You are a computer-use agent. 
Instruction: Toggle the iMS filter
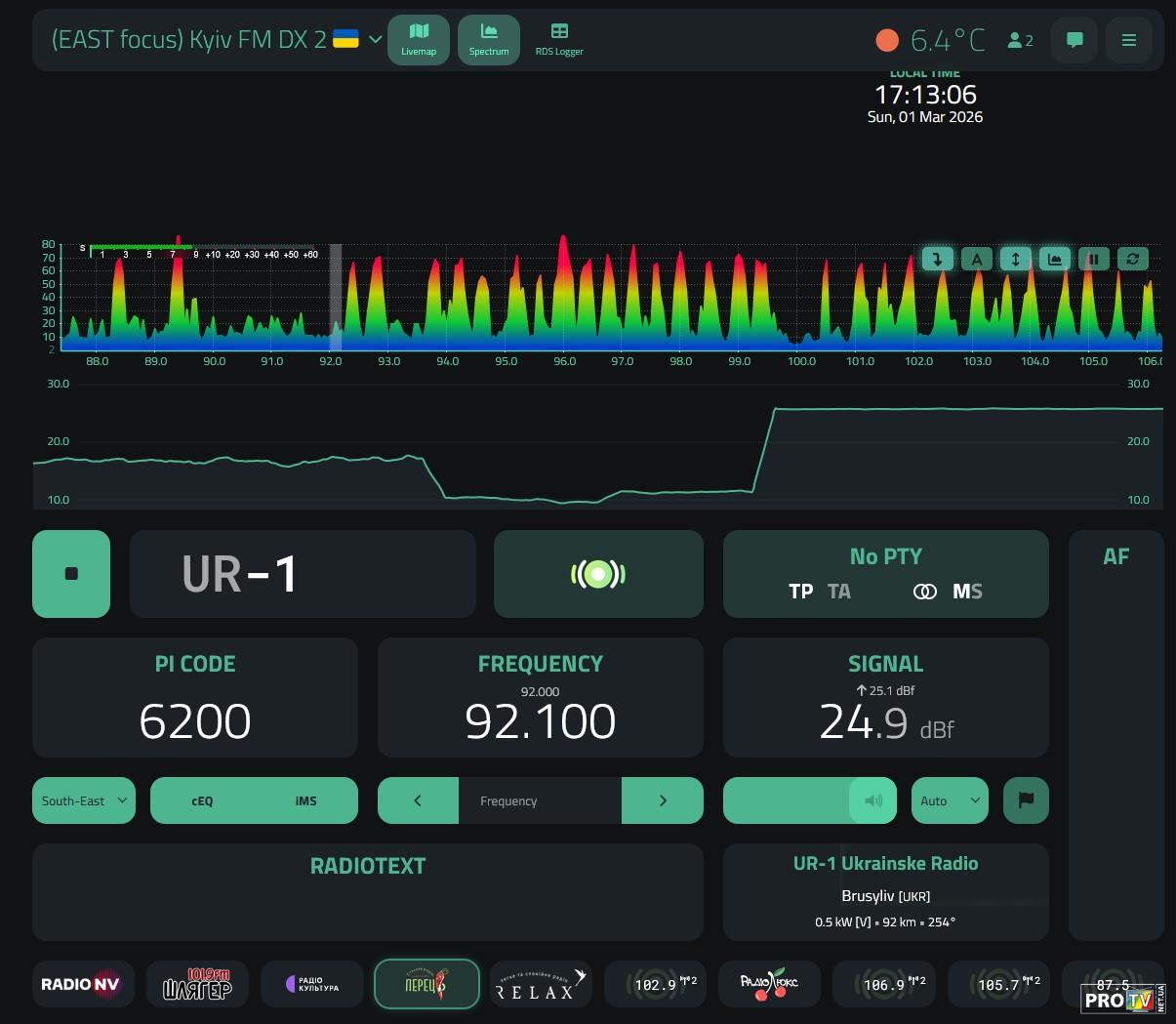(x=305, y=800)
